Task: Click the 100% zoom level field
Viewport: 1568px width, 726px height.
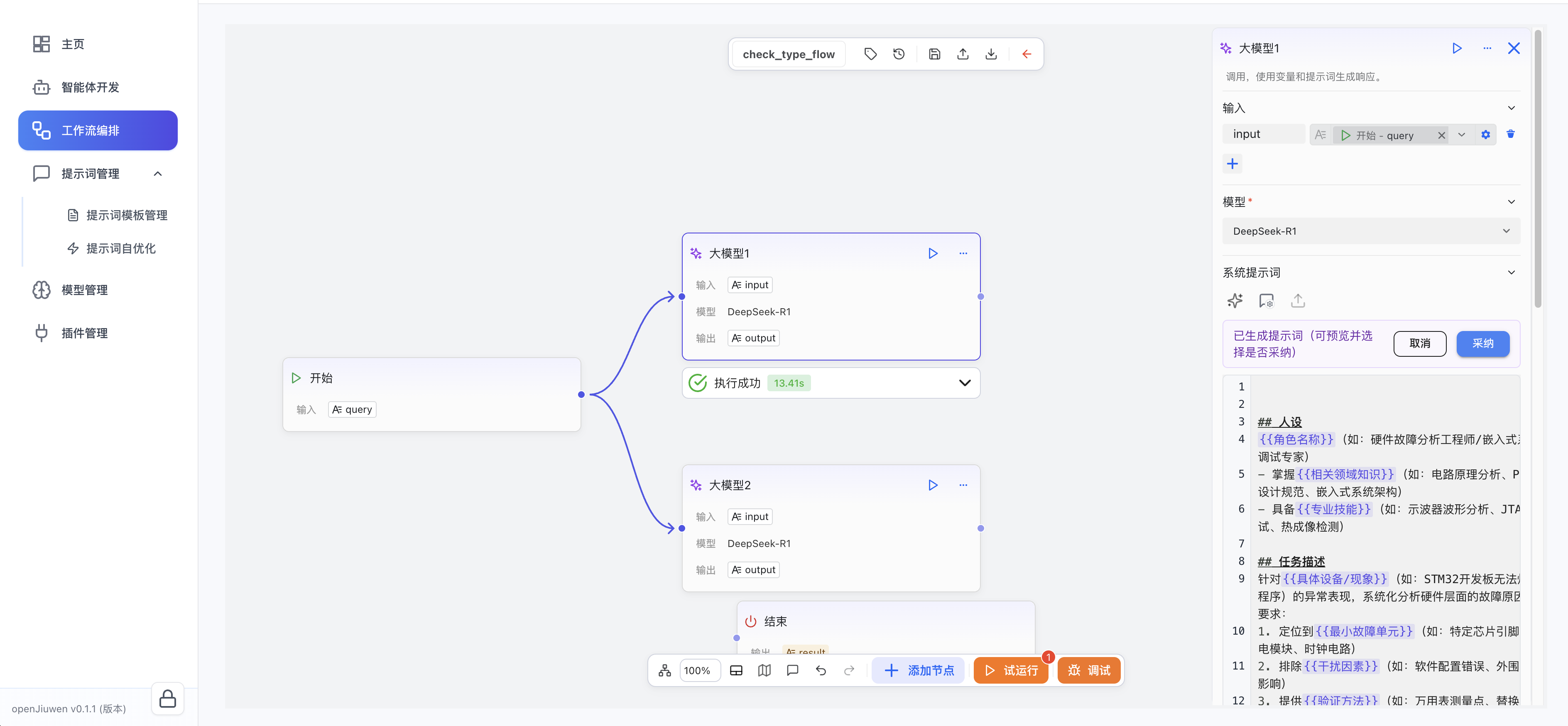Action: (698, 670)
